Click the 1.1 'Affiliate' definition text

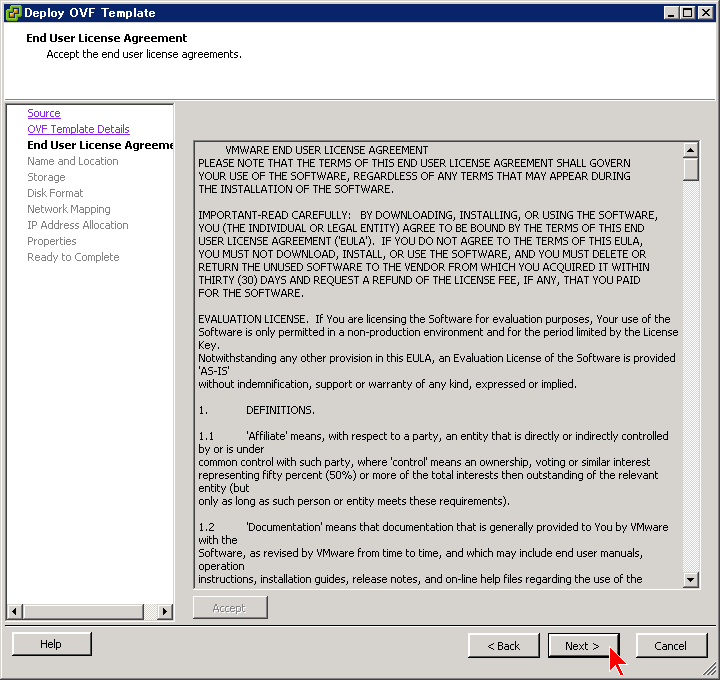tap(433, 468)
